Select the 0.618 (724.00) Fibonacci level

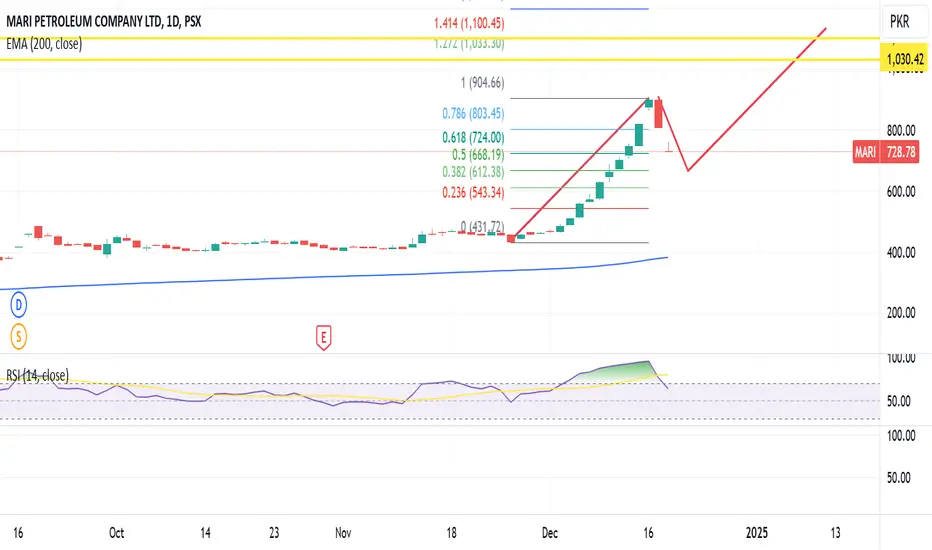point(473,137)
